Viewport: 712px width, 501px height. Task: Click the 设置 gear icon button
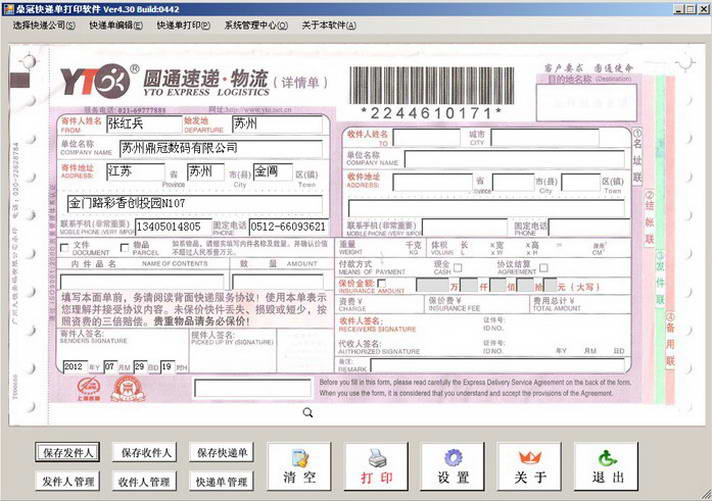[453, 466]
